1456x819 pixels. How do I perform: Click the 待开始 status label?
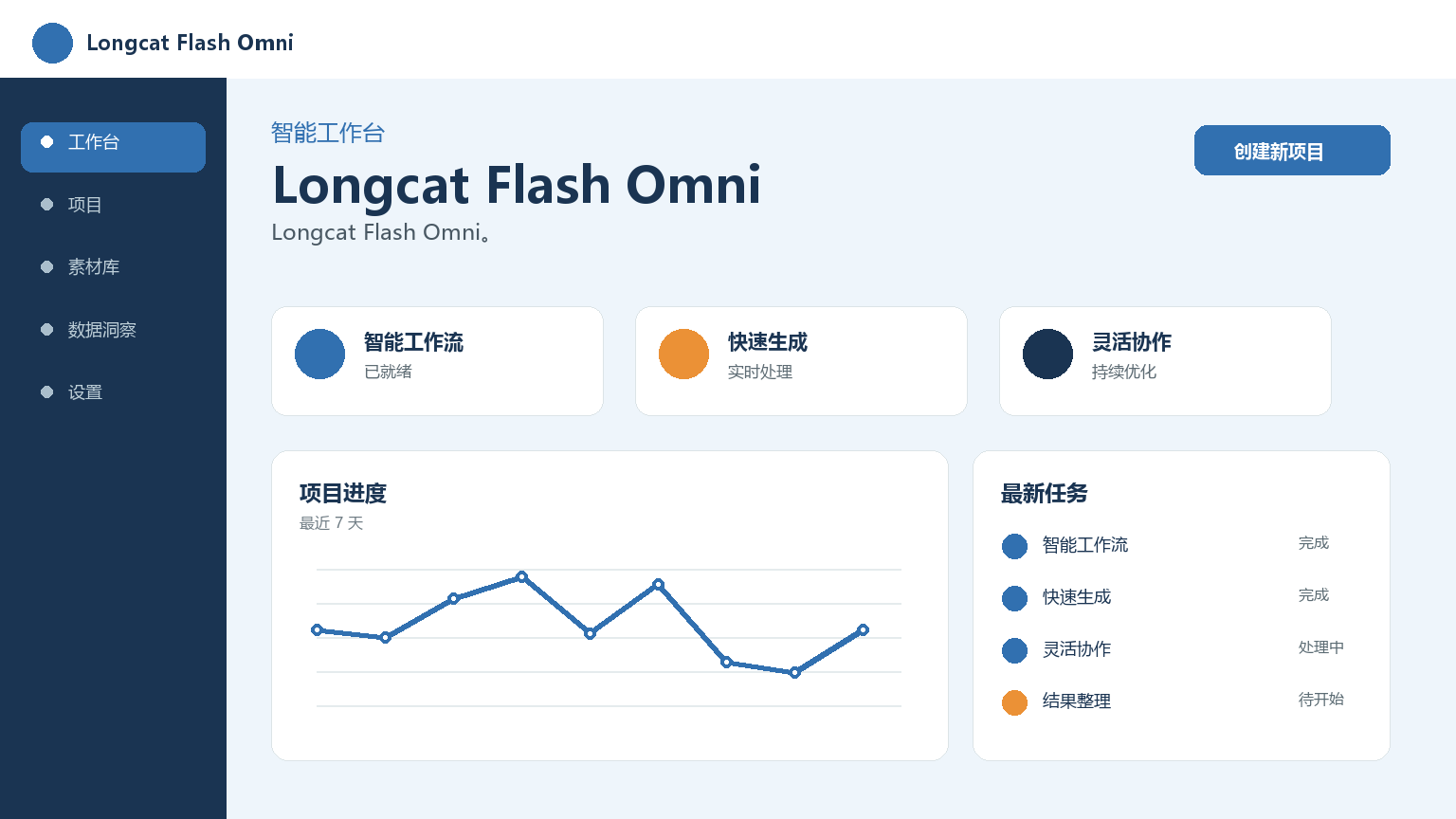click(1320, 700)
